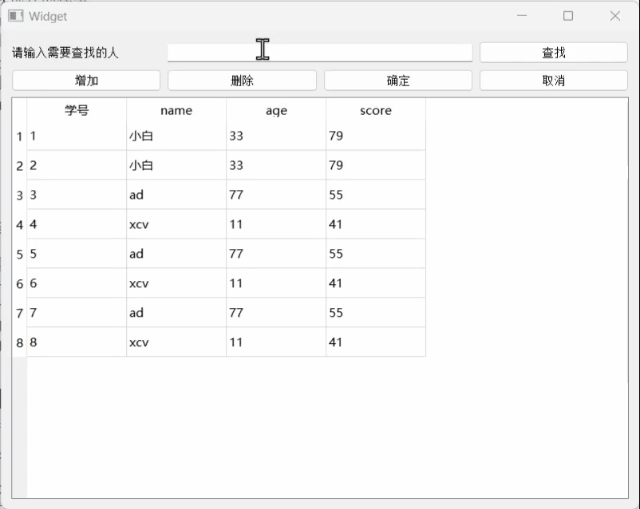Viewport: 640px width, 509px height.
Task: Select the score column header
Action: point(376,110)
